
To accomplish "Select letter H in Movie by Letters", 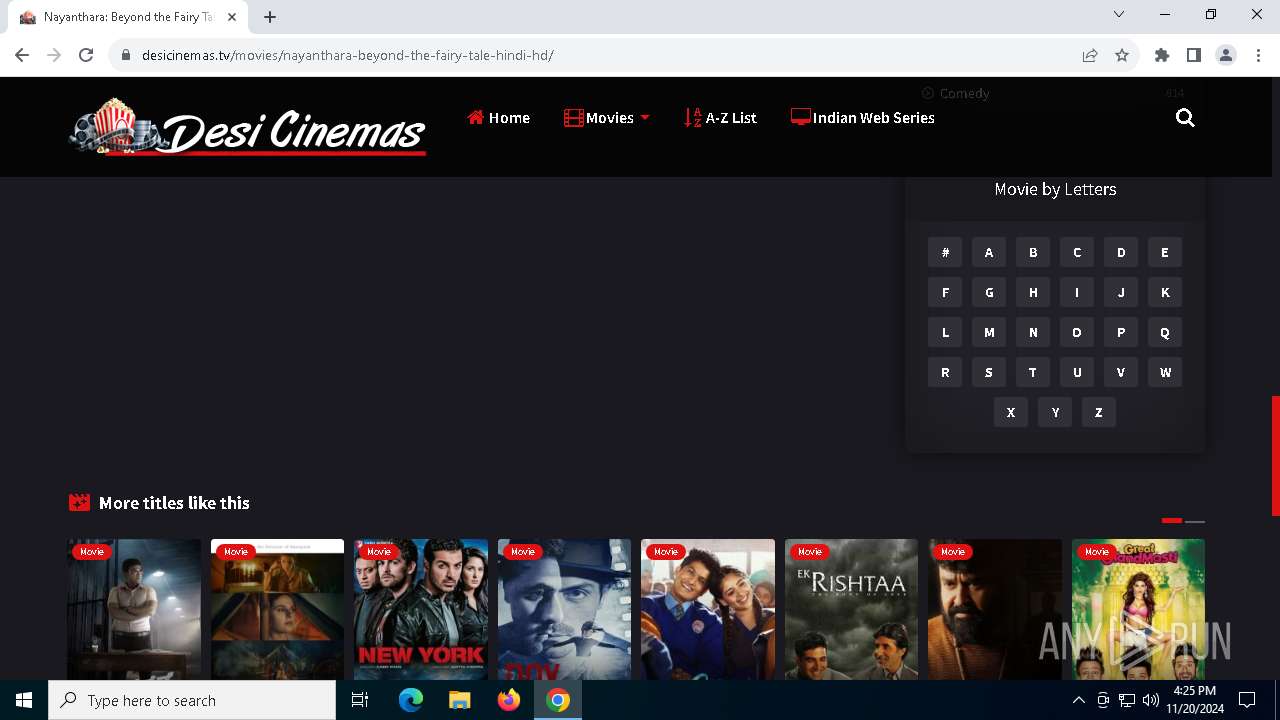I will (x=1033, y=293).
